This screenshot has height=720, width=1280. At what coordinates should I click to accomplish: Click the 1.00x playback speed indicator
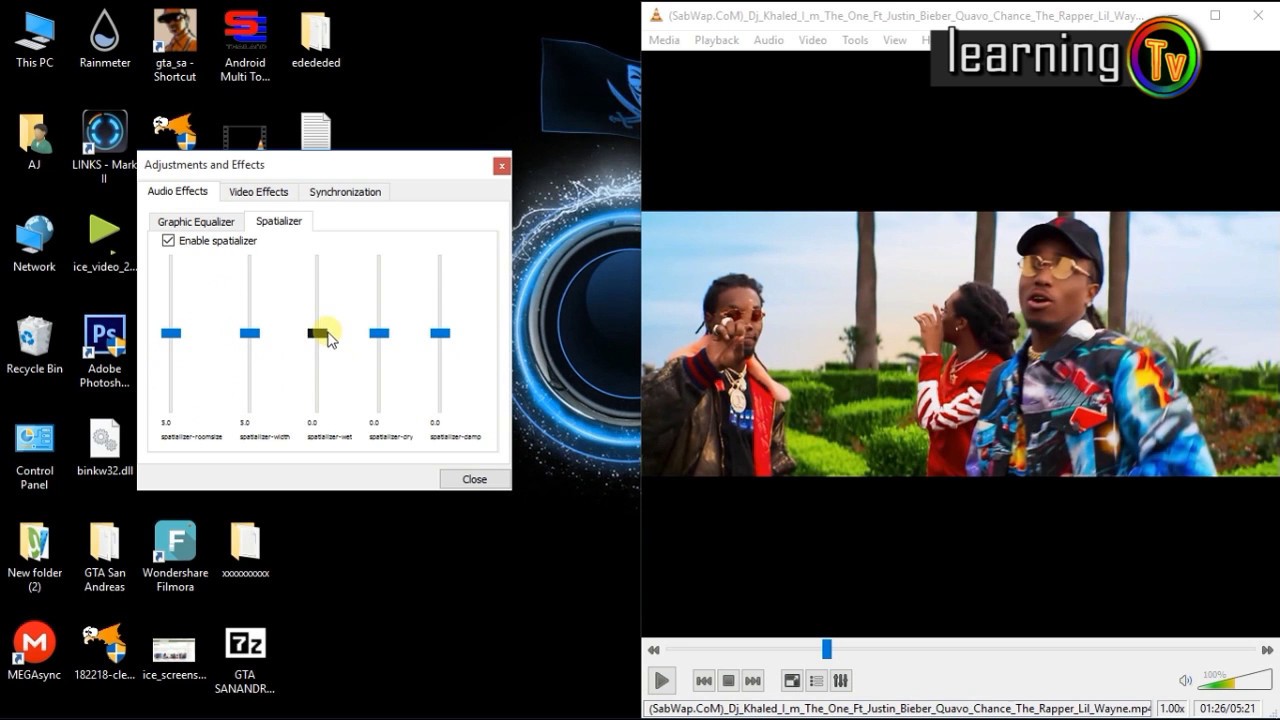pyautogui.click(x=1172, y=709)
